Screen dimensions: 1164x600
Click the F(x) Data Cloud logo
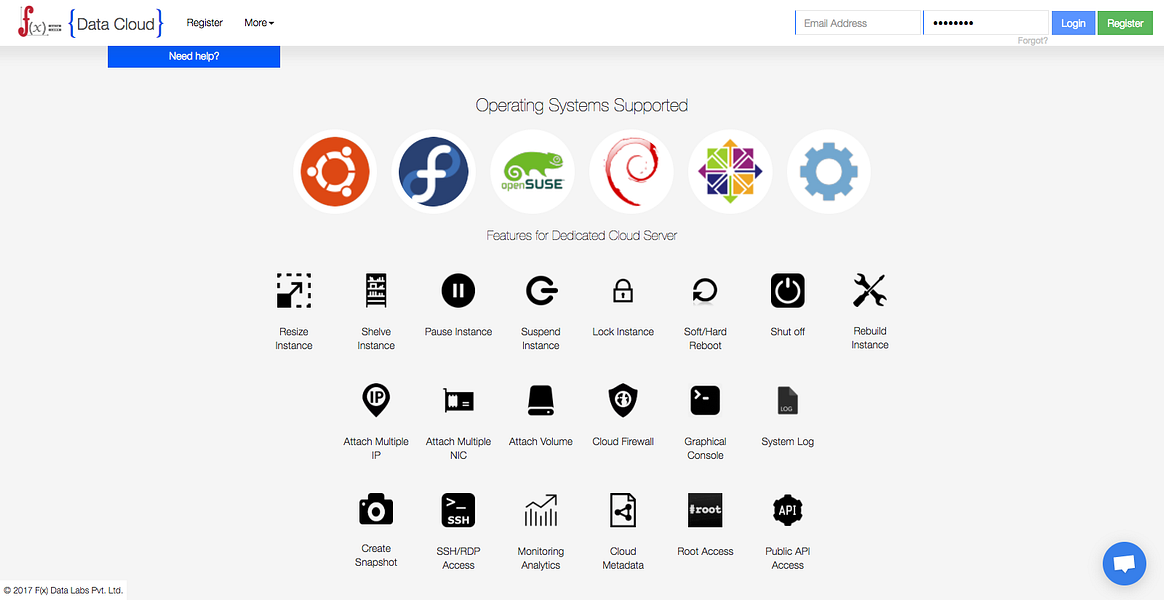[91, 23]
